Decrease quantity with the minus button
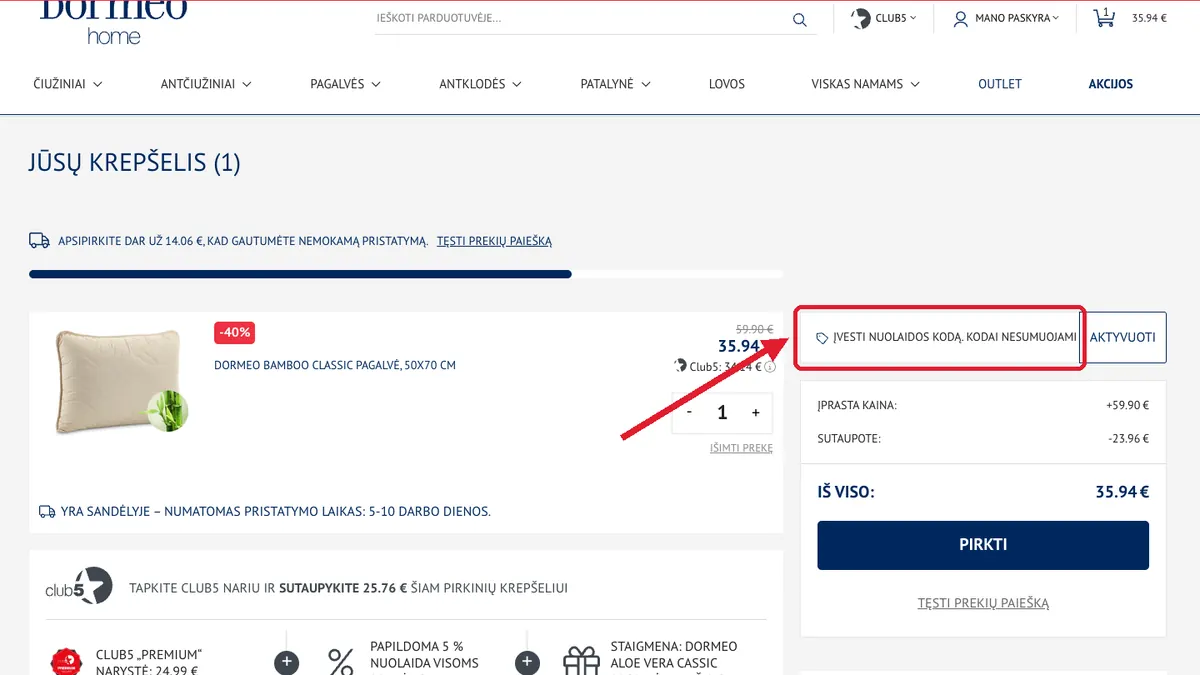The image size is (1200, 675). coord(689,412)
